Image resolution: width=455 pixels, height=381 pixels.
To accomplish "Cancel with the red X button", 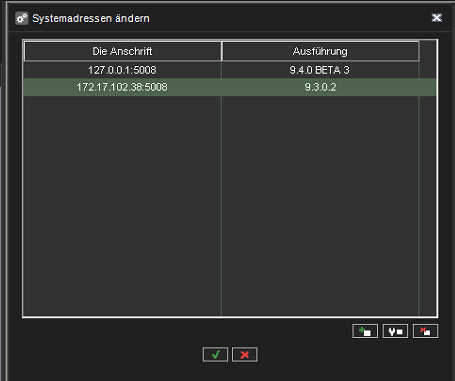I will click(245, 354).
